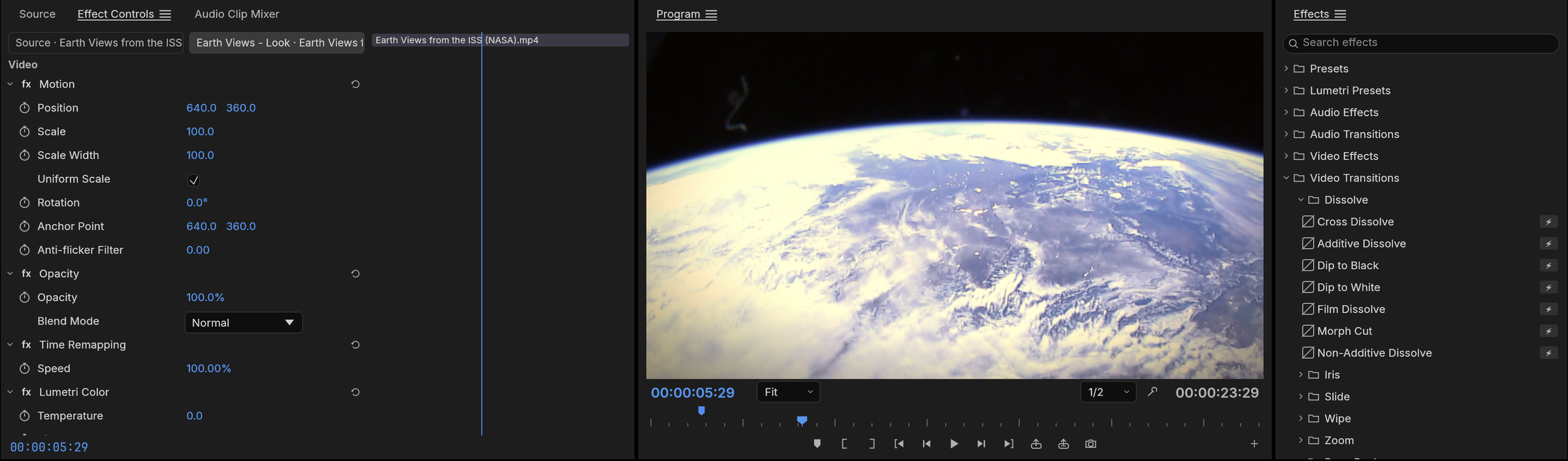1568x461 pixels.
Task: Open the wrench settings in Program monitor
Action: tap(1152, 392)
